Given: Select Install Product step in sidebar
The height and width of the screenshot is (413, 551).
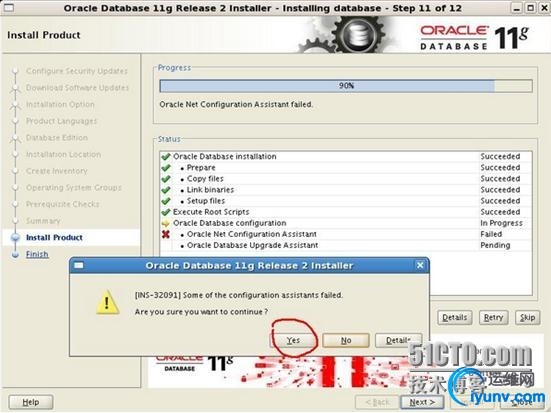Looking at the screenshot, I should pos(54,238).
